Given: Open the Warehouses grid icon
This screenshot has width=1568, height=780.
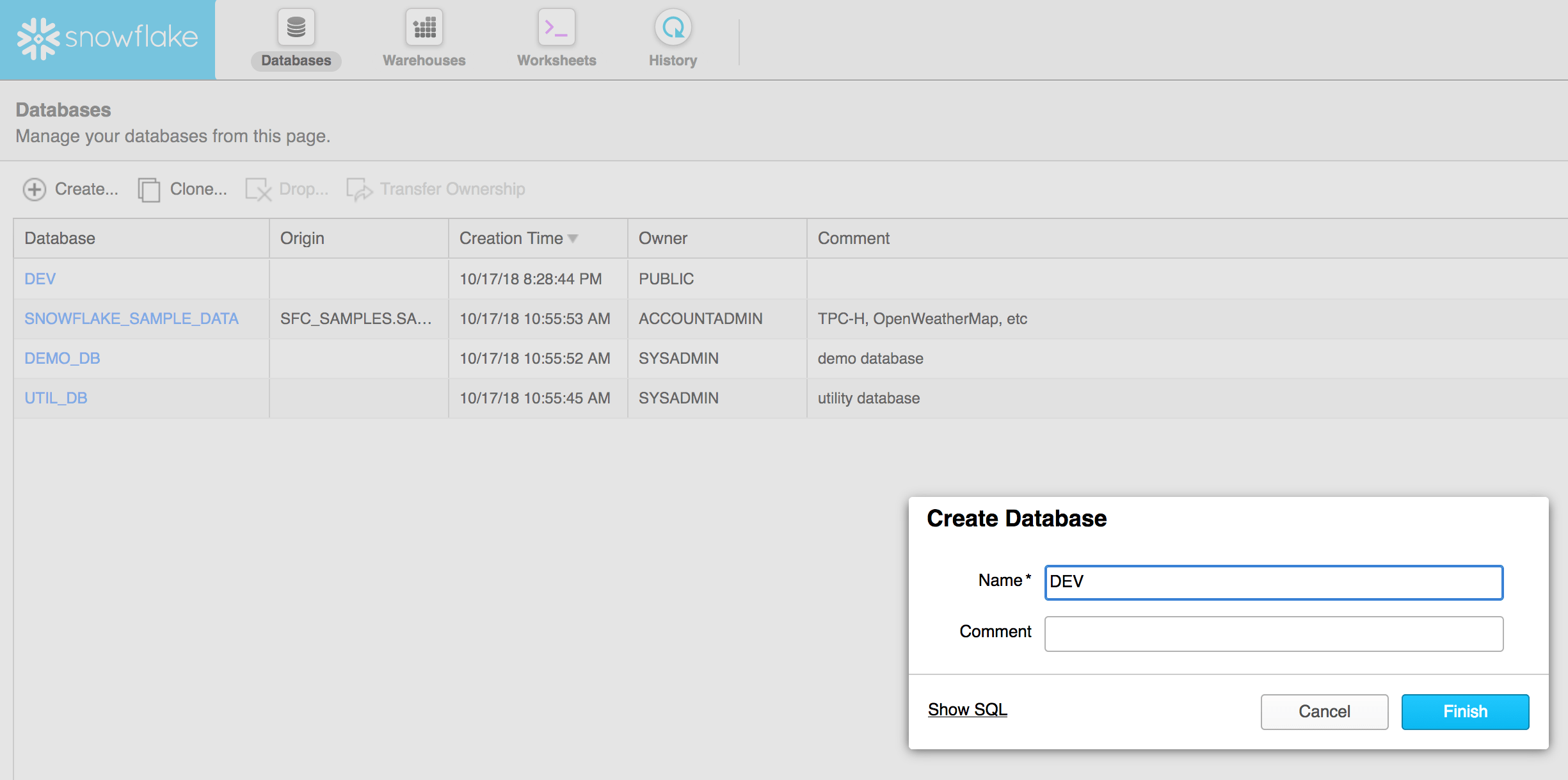Looking at the screenshot, I should 424,28.
